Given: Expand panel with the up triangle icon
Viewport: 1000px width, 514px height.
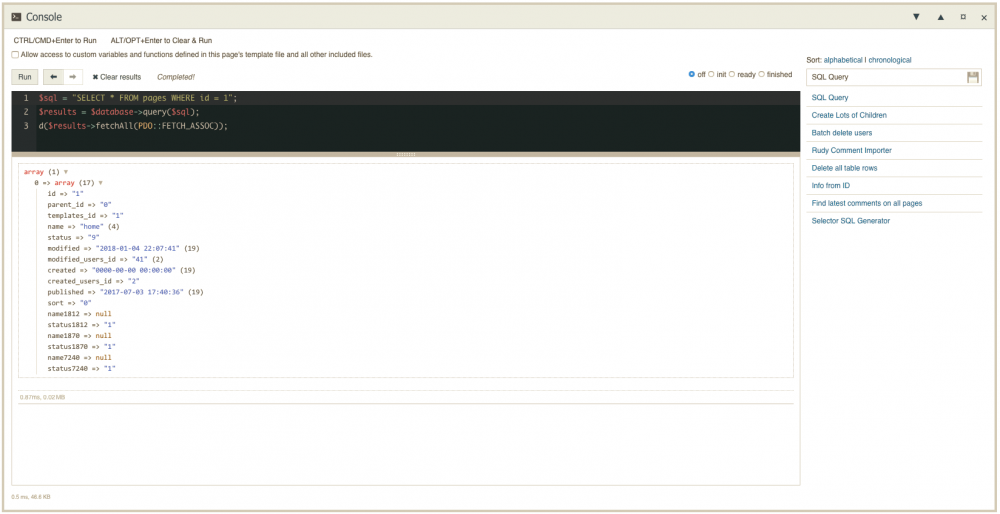Looking at the screenshot, I should 940,17.
